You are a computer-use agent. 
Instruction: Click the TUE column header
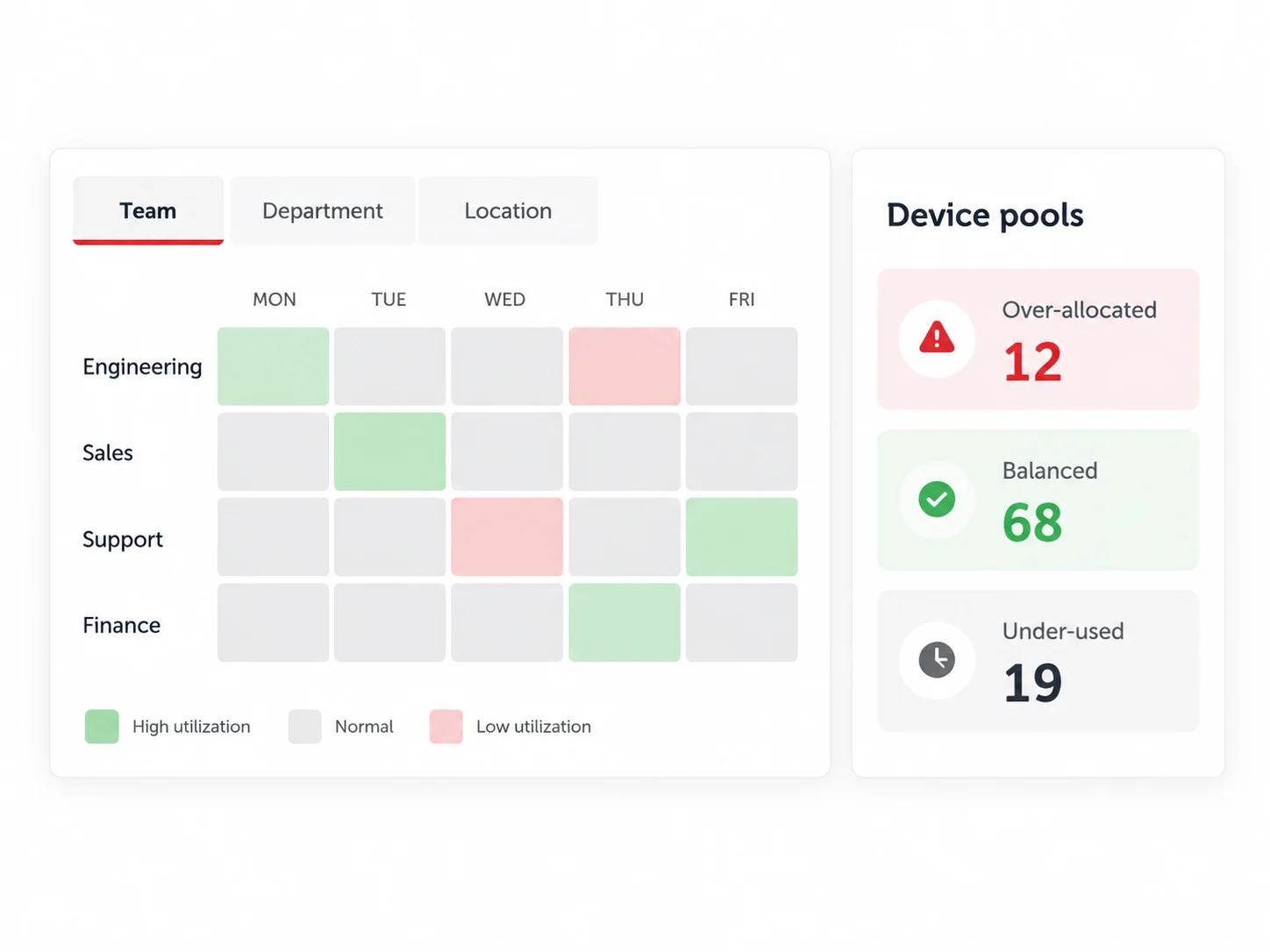coord(389,300)
